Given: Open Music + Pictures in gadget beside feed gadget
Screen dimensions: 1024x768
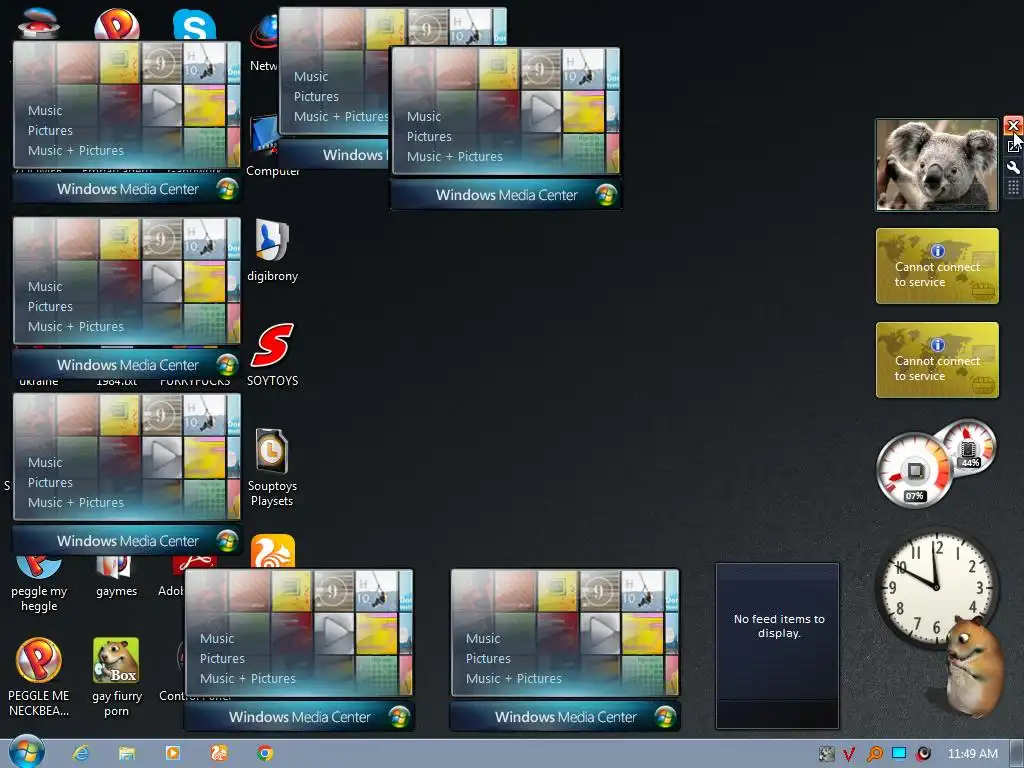Looking at the screenshot, I should 513,679.
